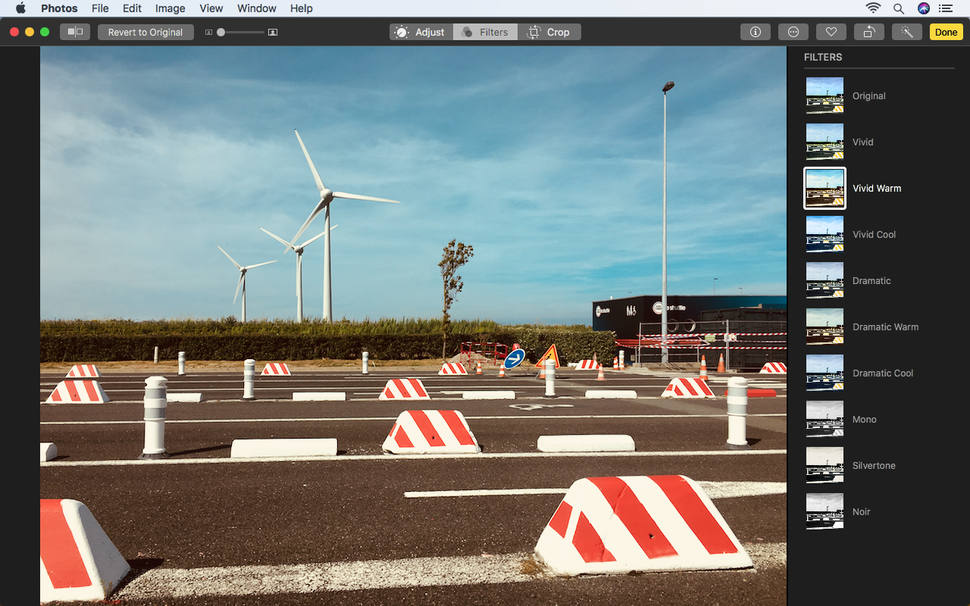Click the Done button to finish editing
This screenshot has height=606, width=970.
[x=945, y=31]
